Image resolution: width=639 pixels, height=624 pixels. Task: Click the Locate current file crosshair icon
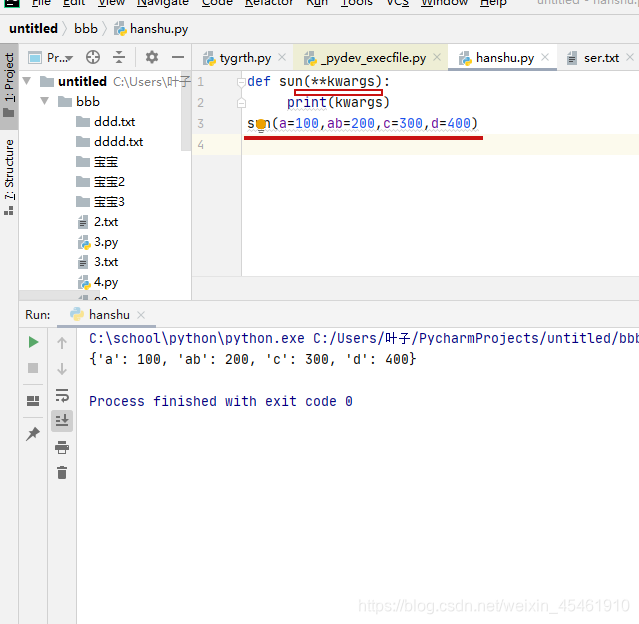[x=93, y=57]
